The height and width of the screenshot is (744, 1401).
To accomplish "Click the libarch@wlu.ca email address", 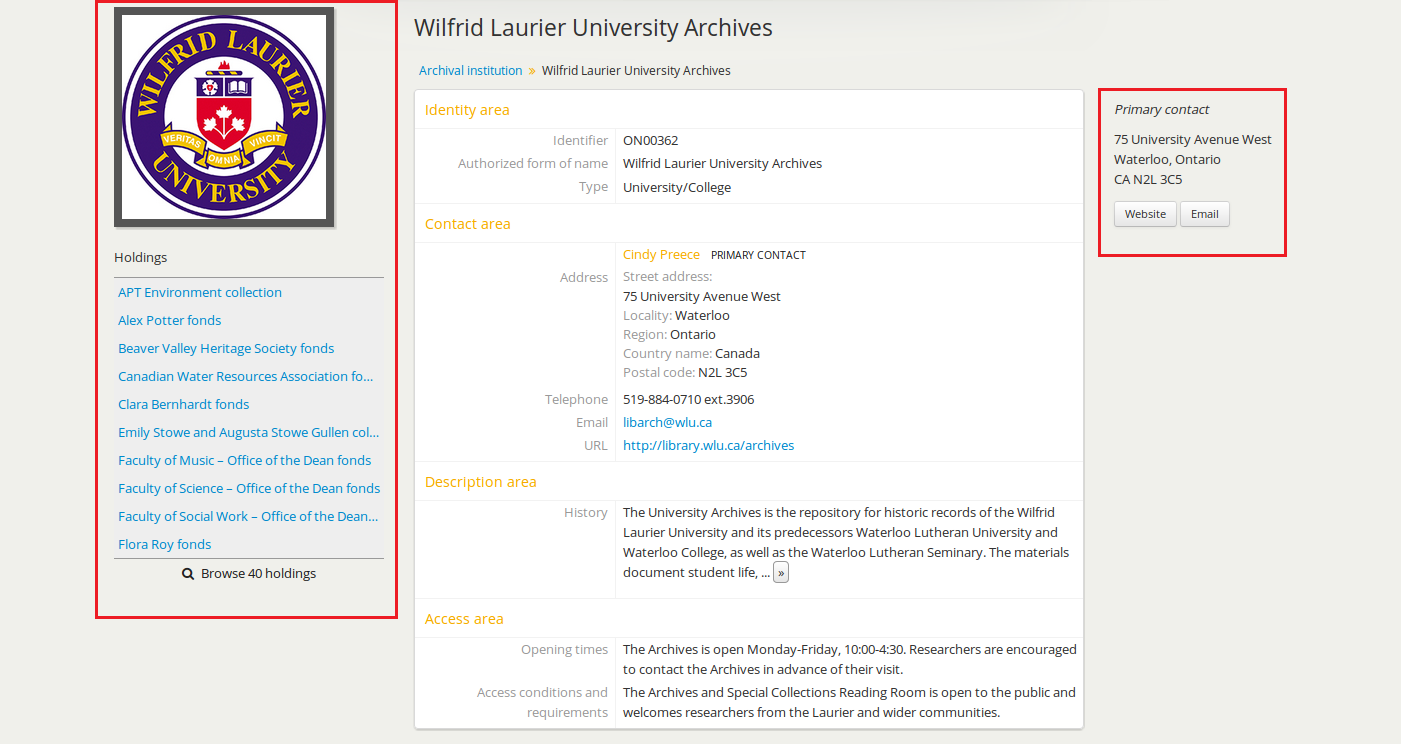I will (667, 423).
